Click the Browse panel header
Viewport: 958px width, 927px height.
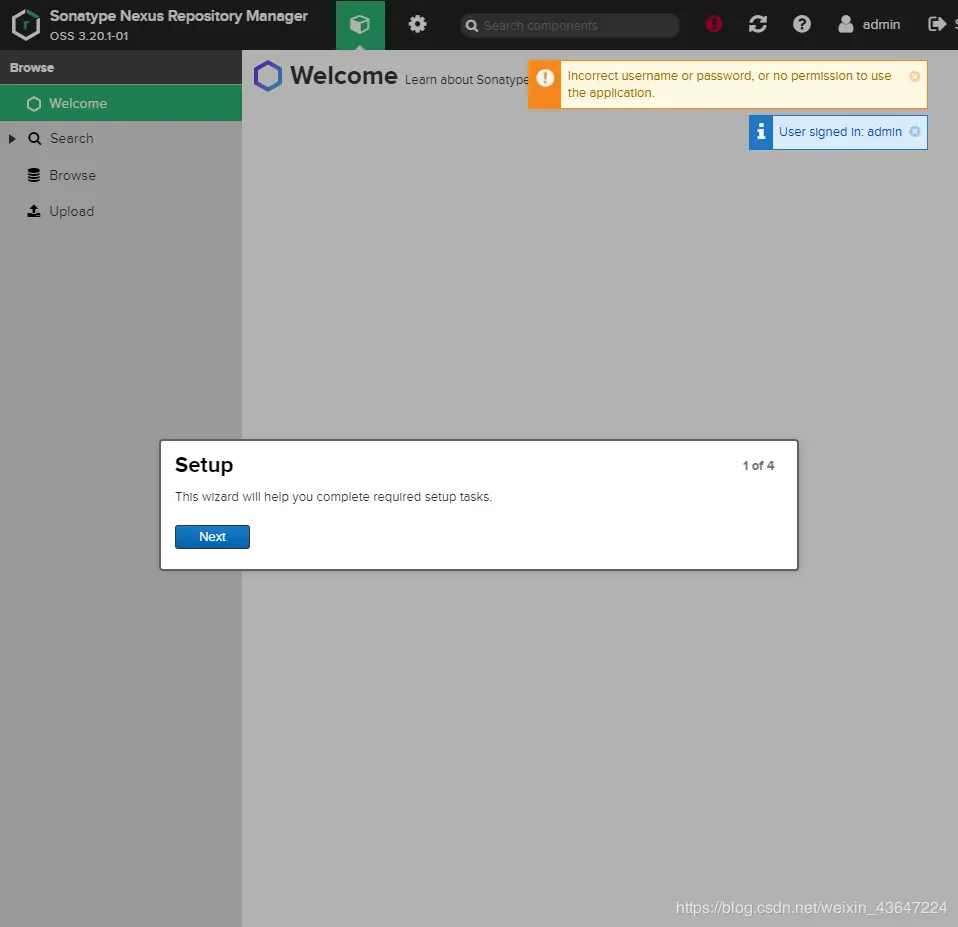(121, 67)
